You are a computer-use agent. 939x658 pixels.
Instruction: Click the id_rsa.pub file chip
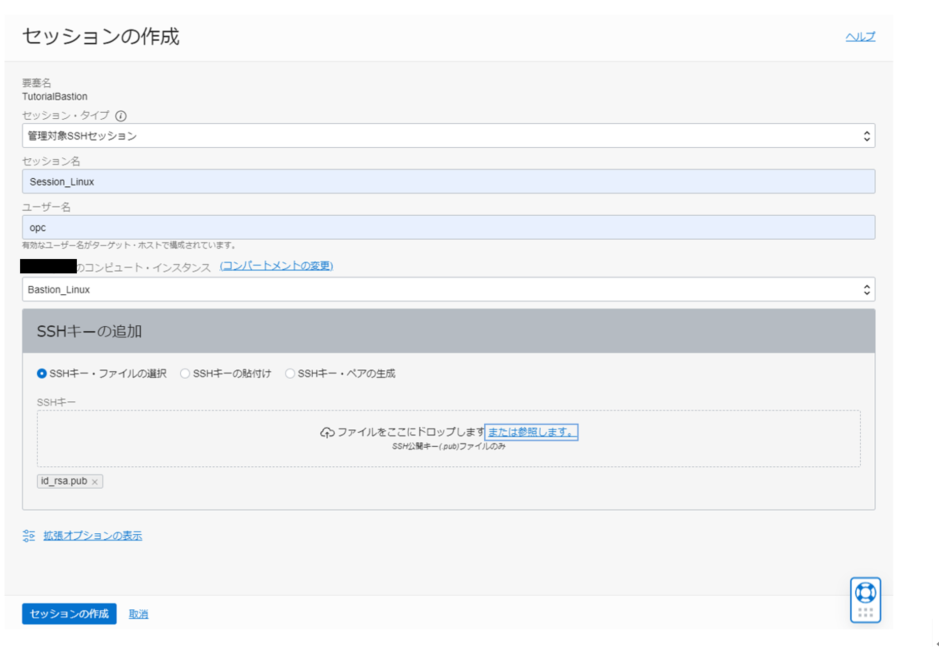[63, 482]
